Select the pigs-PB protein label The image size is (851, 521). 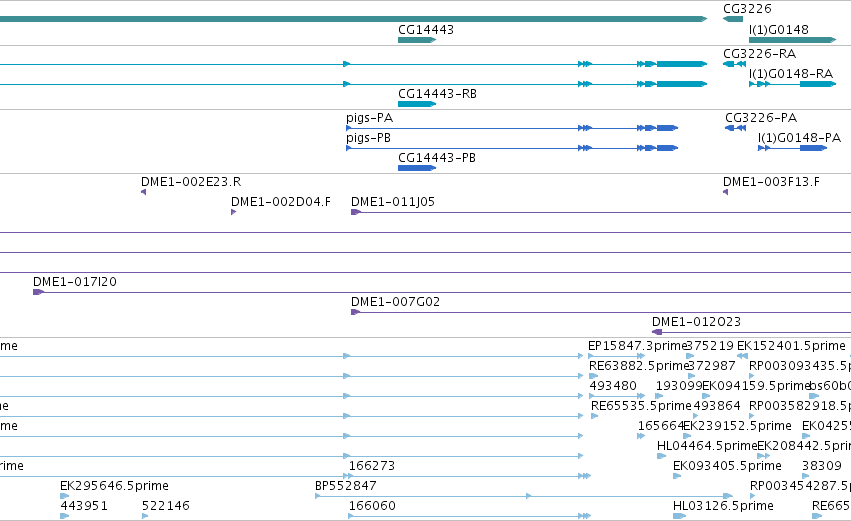(369, 138)
